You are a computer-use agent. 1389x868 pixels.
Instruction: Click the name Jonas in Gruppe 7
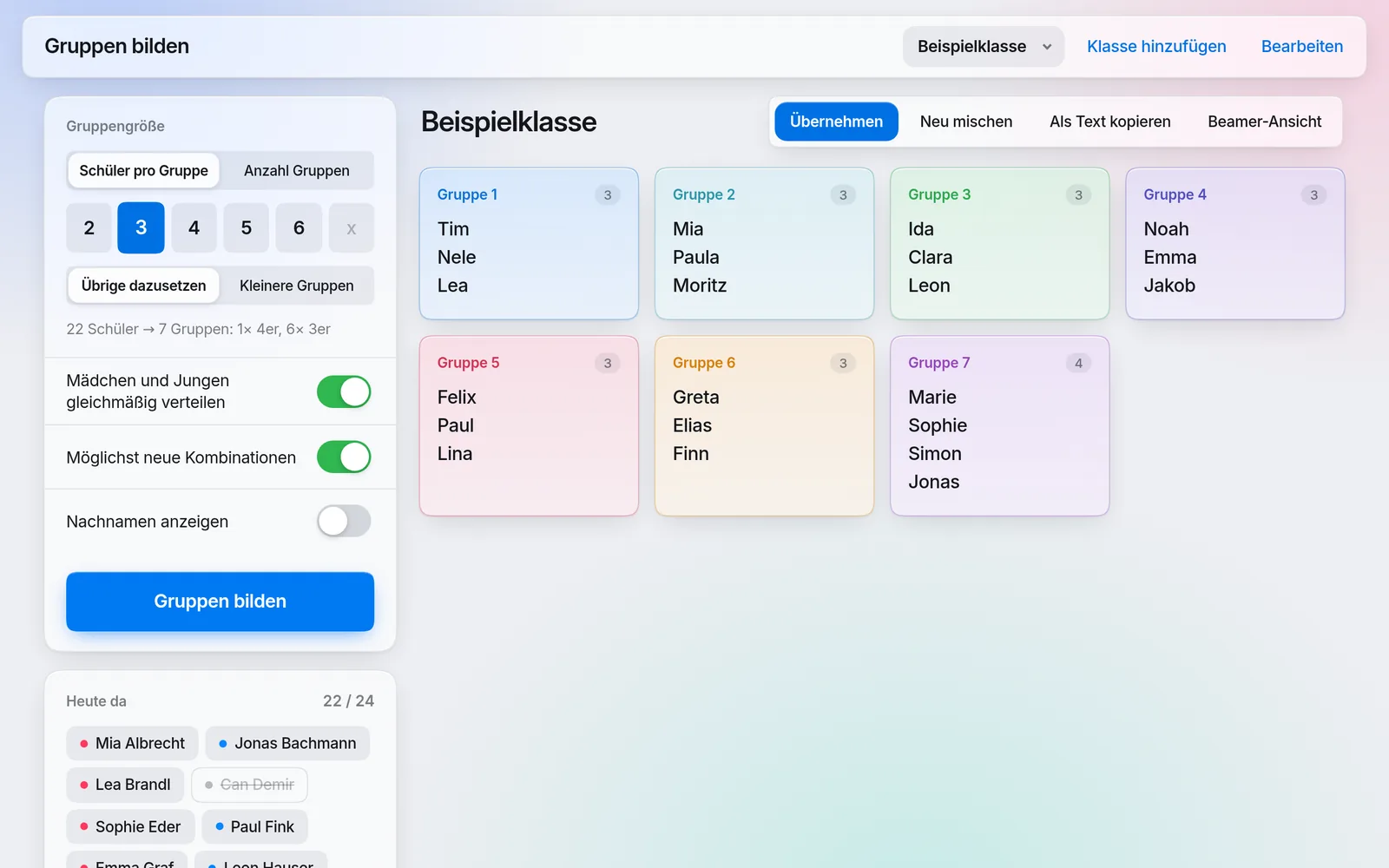tap(934, 482)
